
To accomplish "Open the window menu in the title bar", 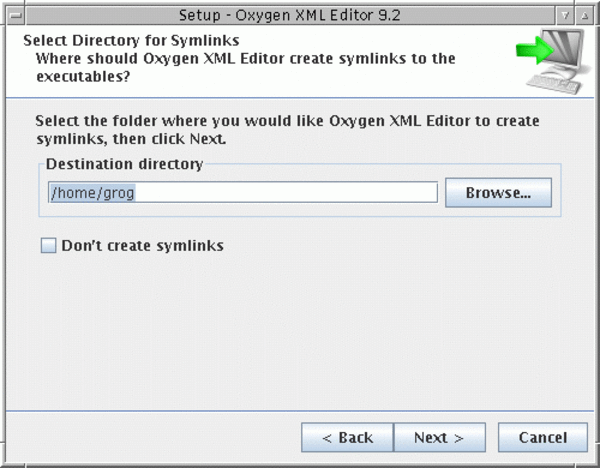I will pyautogui.click(x=16, y=15).
